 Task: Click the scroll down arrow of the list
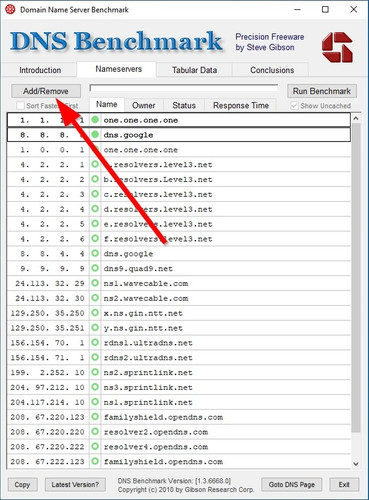(x=356, y=464)
